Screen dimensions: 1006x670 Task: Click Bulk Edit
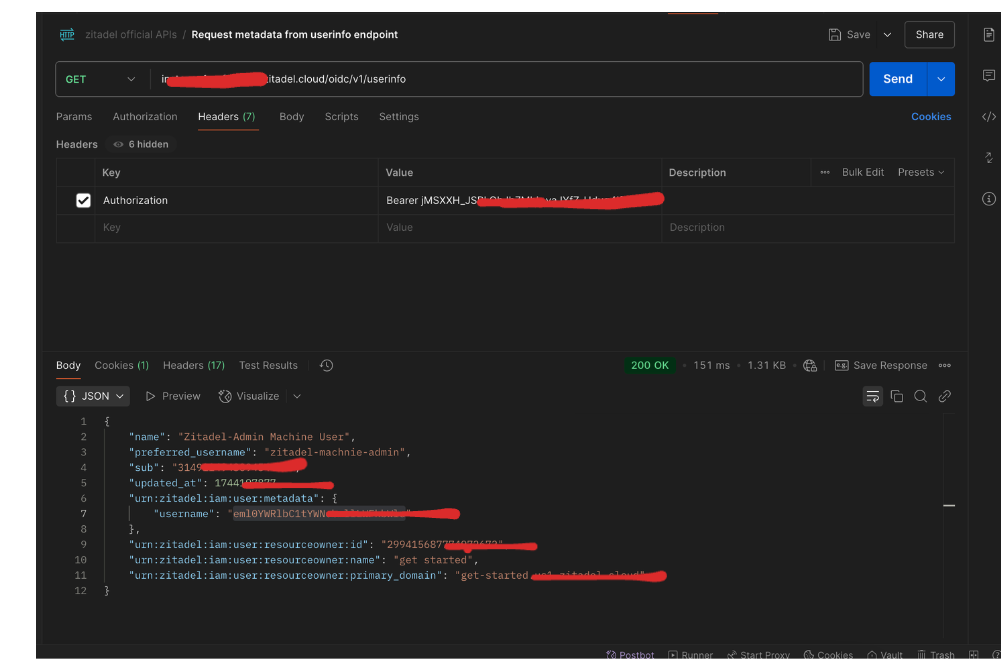[862, 172]
